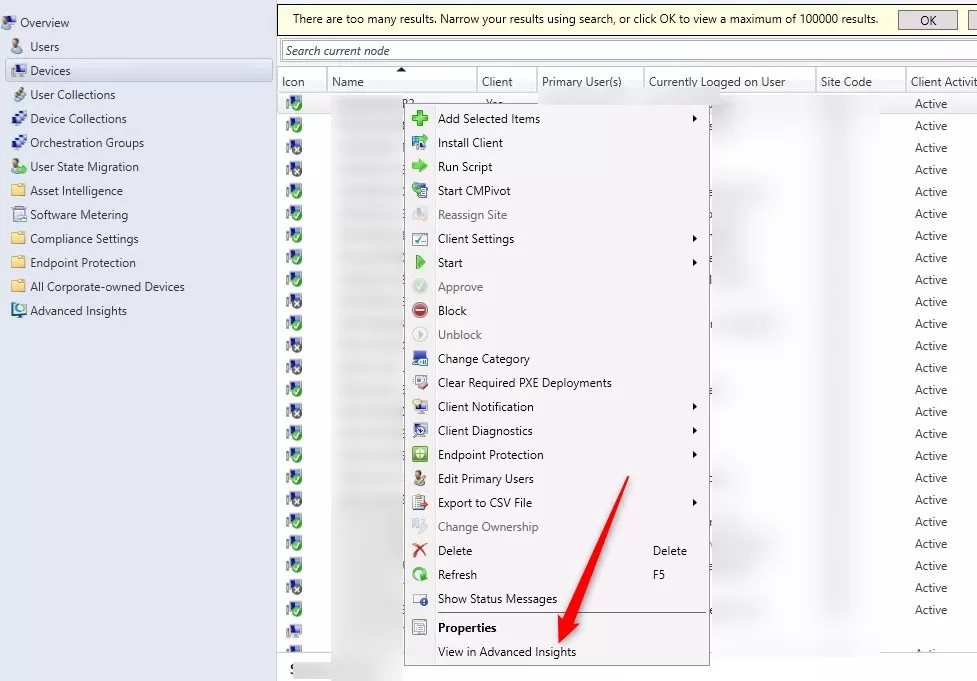Select Change Category menu entry

coord(484,359)
